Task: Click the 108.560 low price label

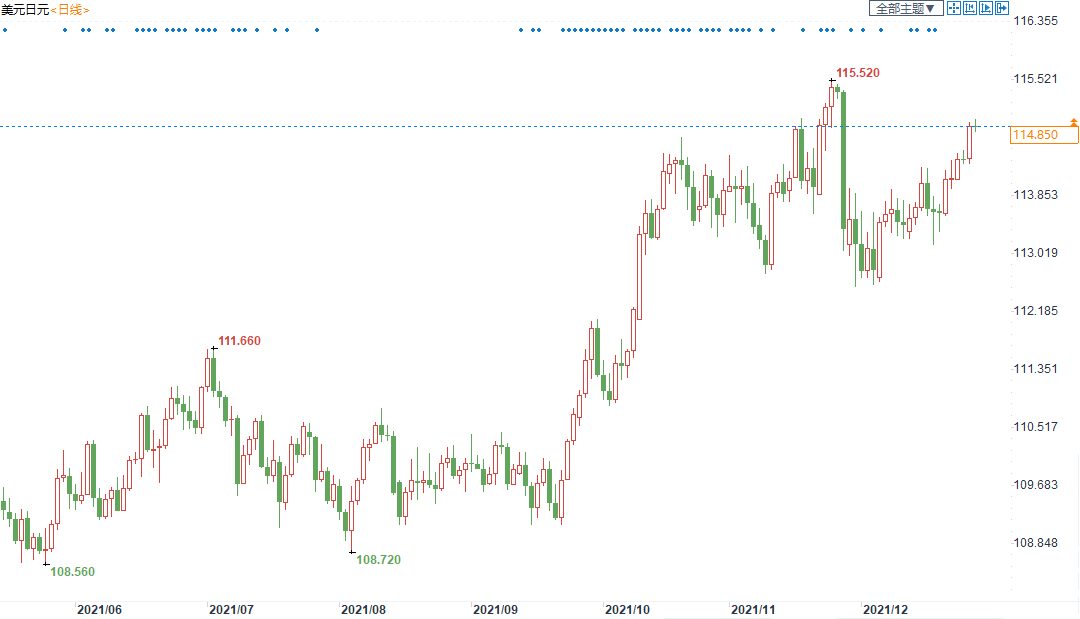Action: point(72,572)
